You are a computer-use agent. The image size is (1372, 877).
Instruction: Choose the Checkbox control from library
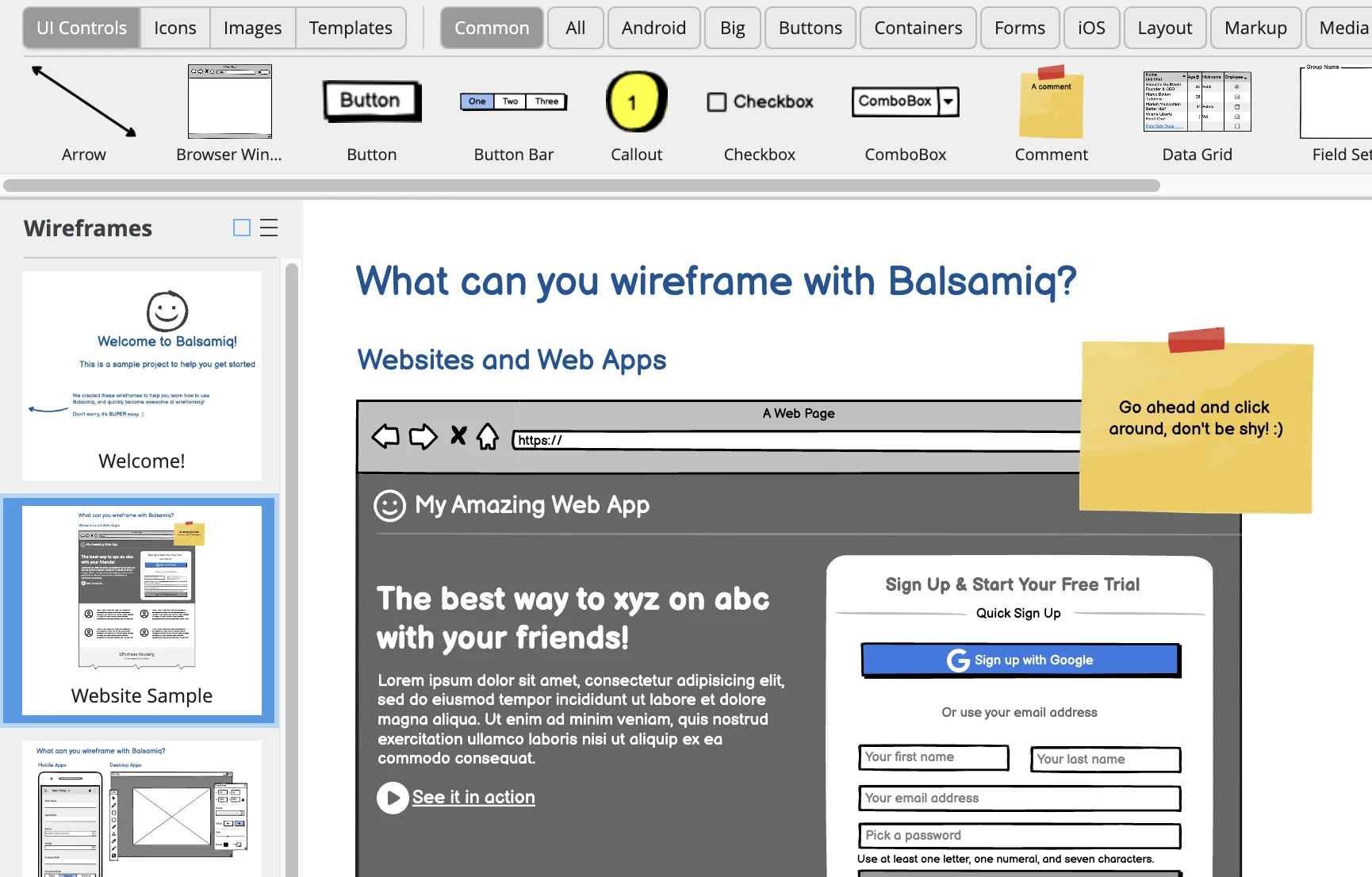click(x=760, y=113)
